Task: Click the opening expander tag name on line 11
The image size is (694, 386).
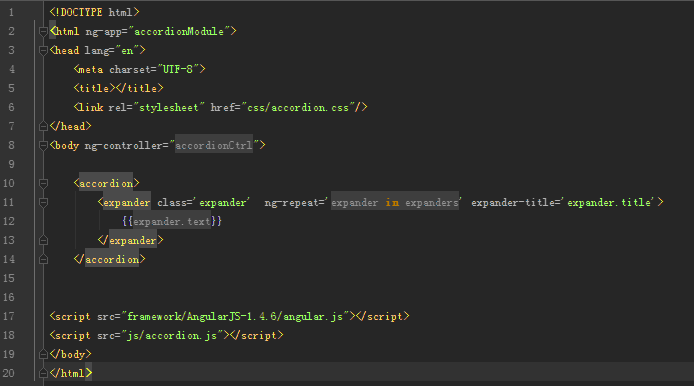Action: pos(127,202)
